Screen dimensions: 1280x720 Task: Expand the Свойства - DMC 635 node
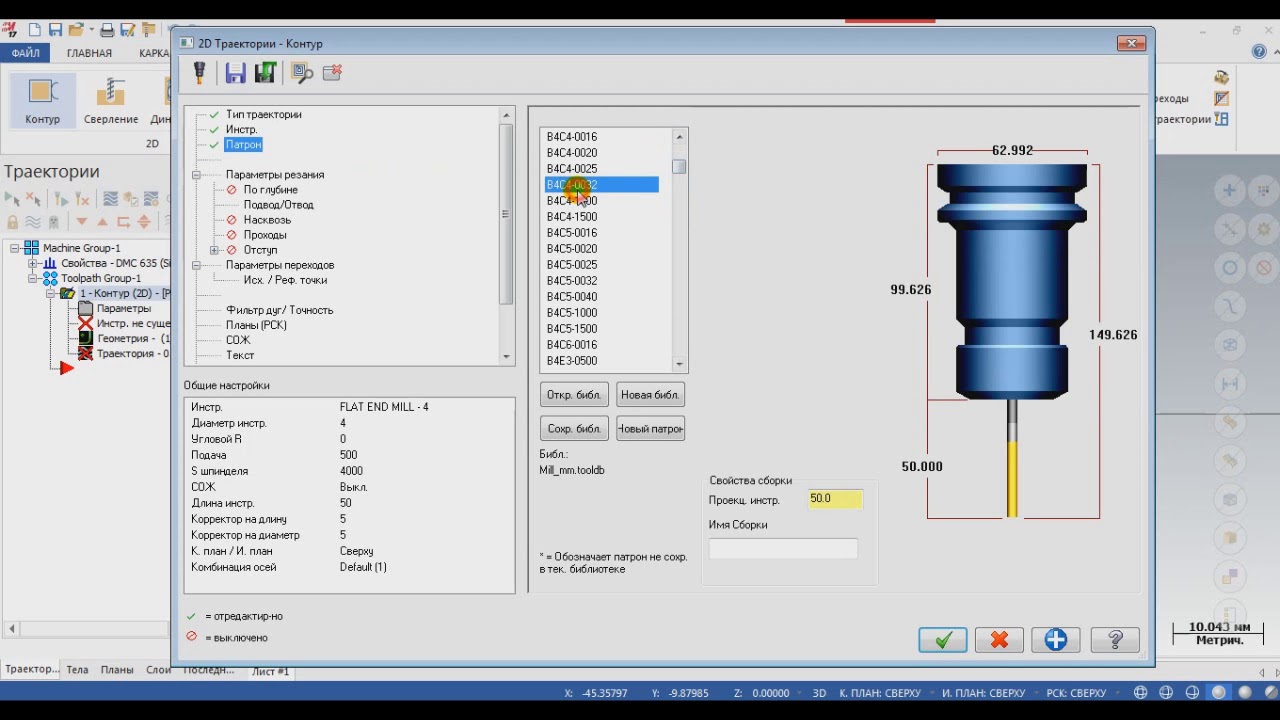pos(32,264)
